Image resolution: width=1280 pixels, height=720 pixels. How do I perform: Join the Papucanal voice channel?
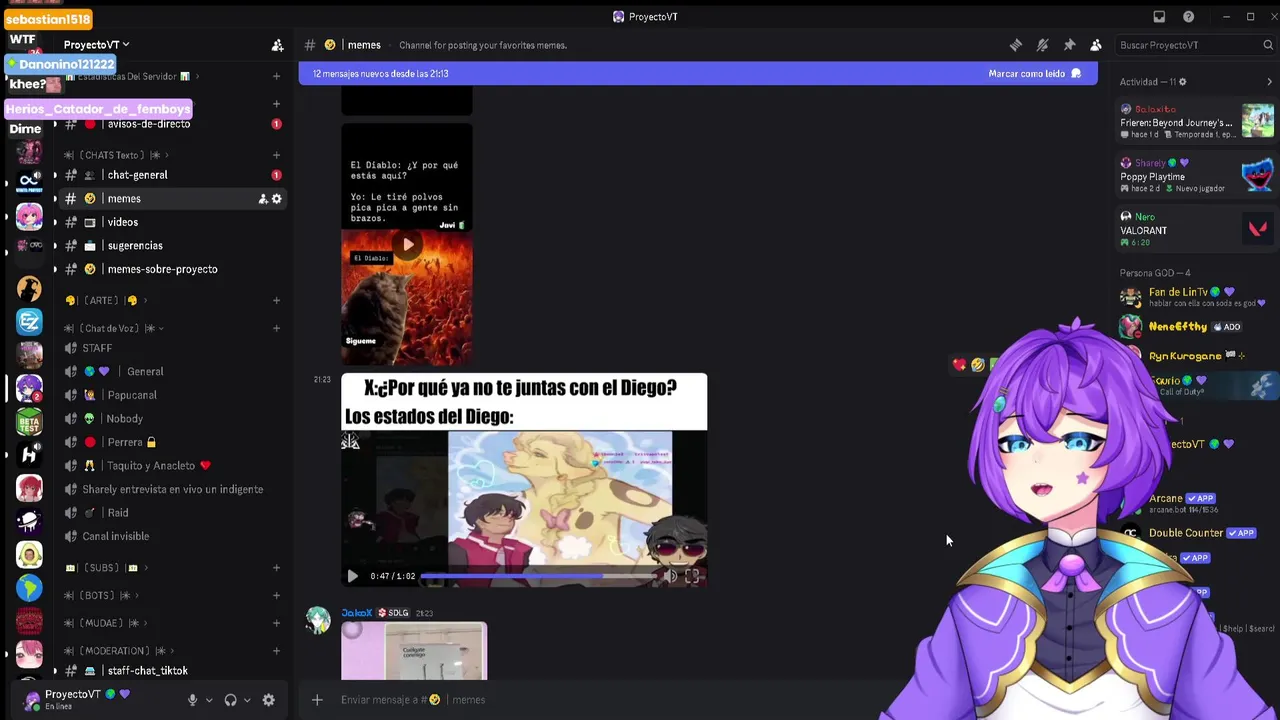(172, 395)
